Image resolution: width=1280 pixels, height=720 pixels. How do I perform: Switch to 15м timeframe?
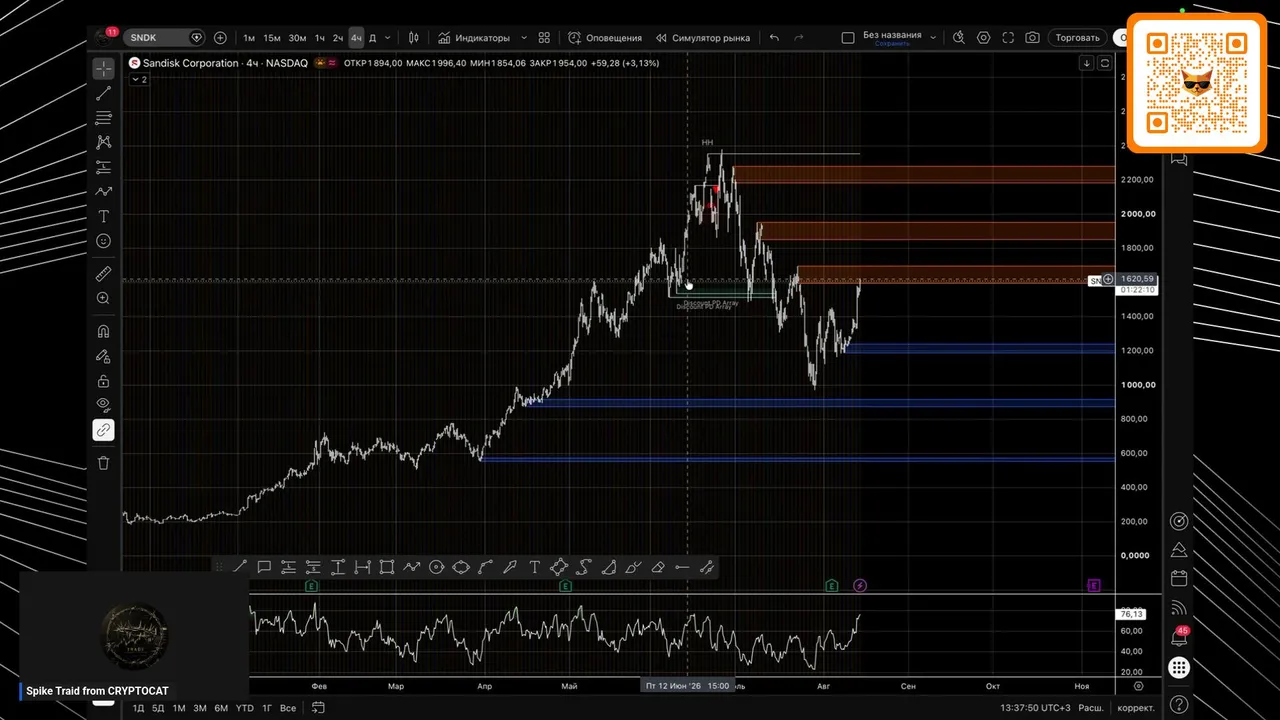coord(272,38)
